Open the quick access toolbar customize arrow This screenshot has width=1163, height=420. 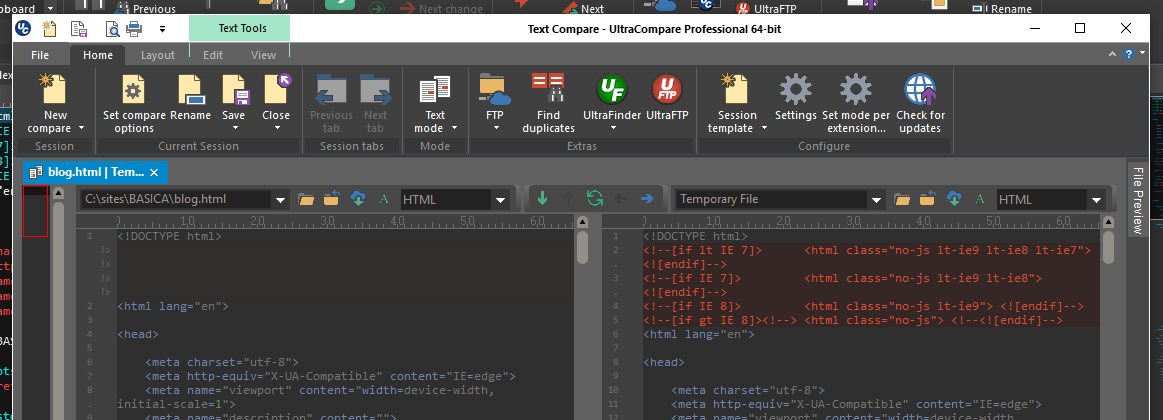pos(162,30)
